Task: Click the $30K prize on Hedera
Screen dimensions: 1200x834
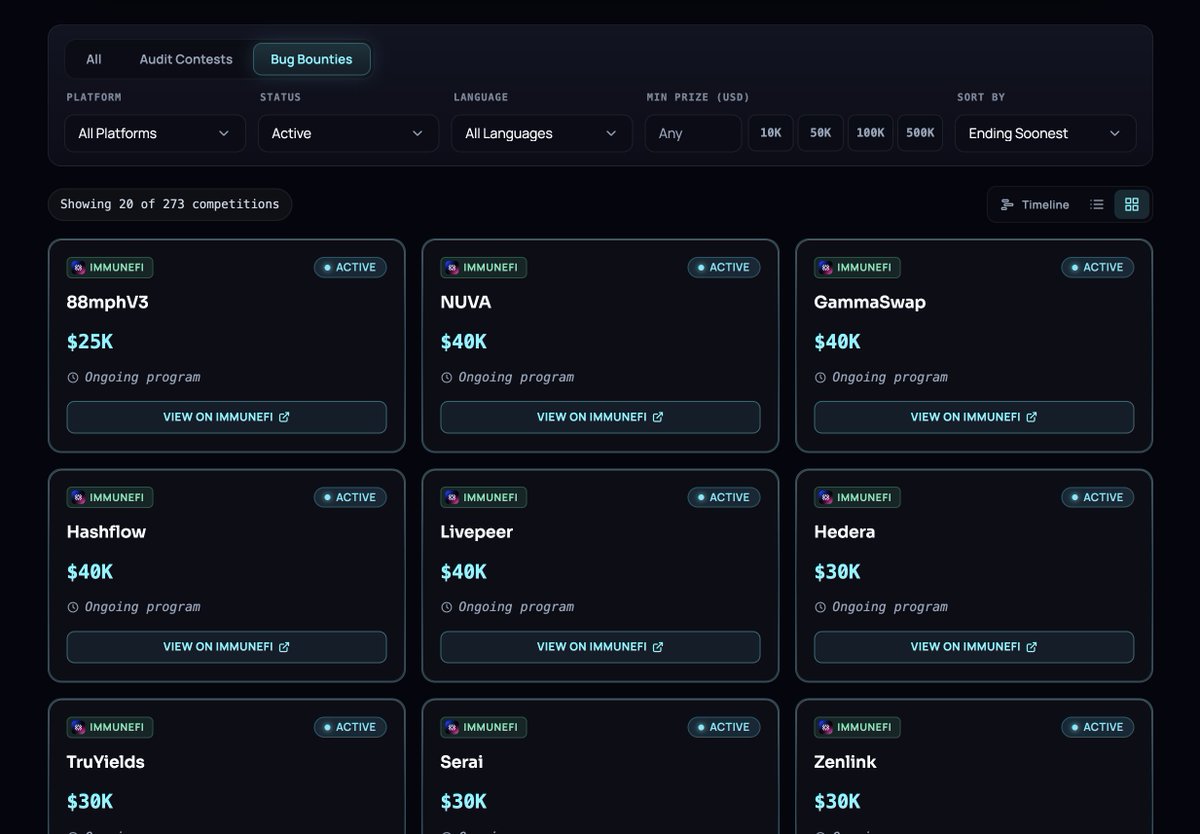Action: point(838,572)
